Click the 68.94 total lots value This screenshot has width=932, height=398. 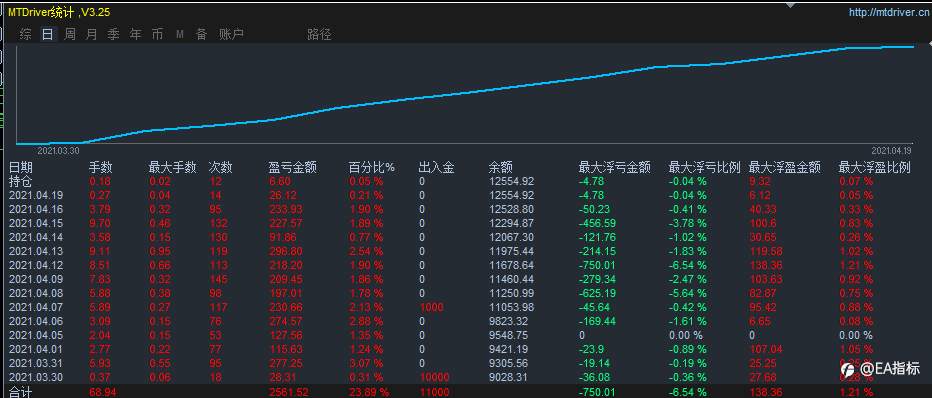pyautogui.click(x=102, y=392)
